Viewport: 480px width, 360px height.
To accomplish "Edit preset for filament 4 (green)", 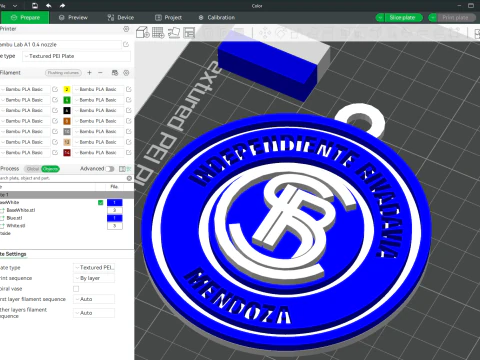I will coord(129,100).
